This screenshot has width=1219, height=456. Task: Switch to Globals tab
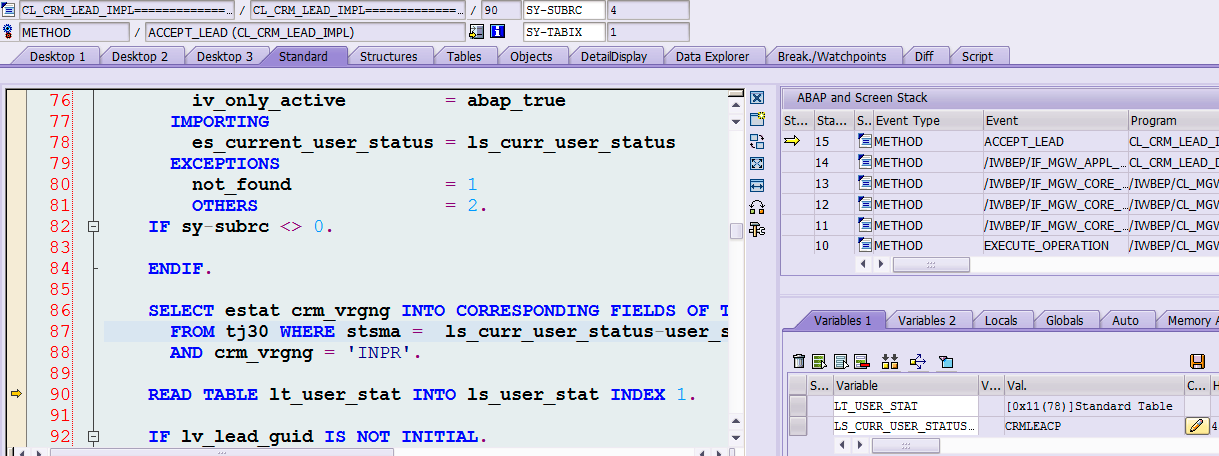click(x=1065, y=320)
